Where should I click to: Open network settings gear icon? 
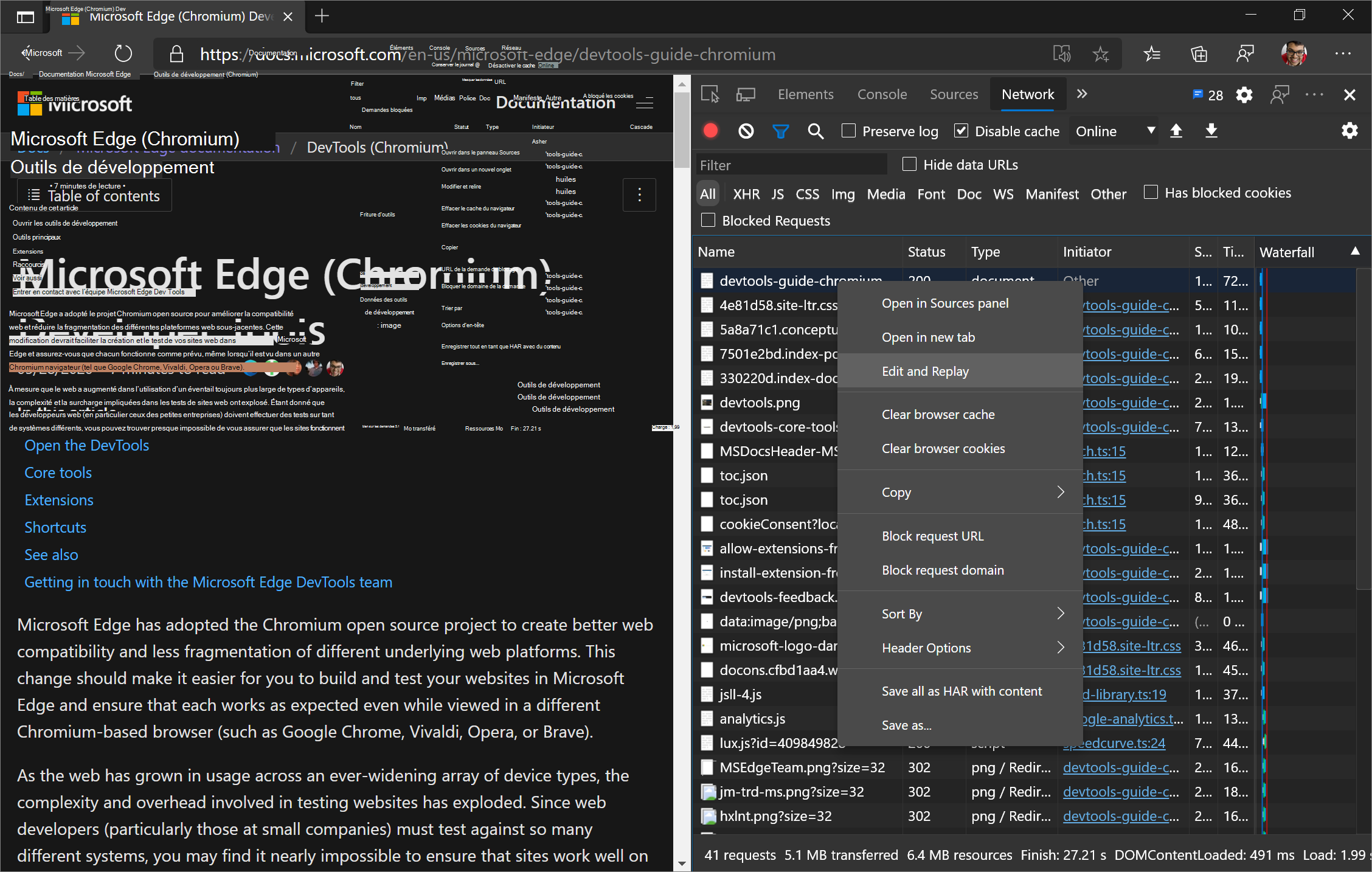[1349, 131]
